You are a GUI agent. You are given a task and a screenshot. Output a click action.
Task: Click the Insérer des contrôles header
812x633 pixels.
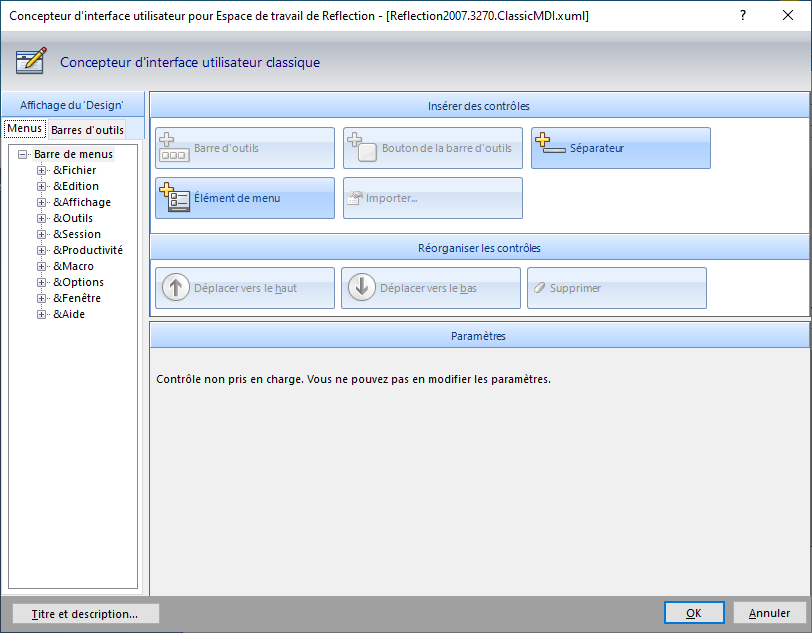click(479, 106)
